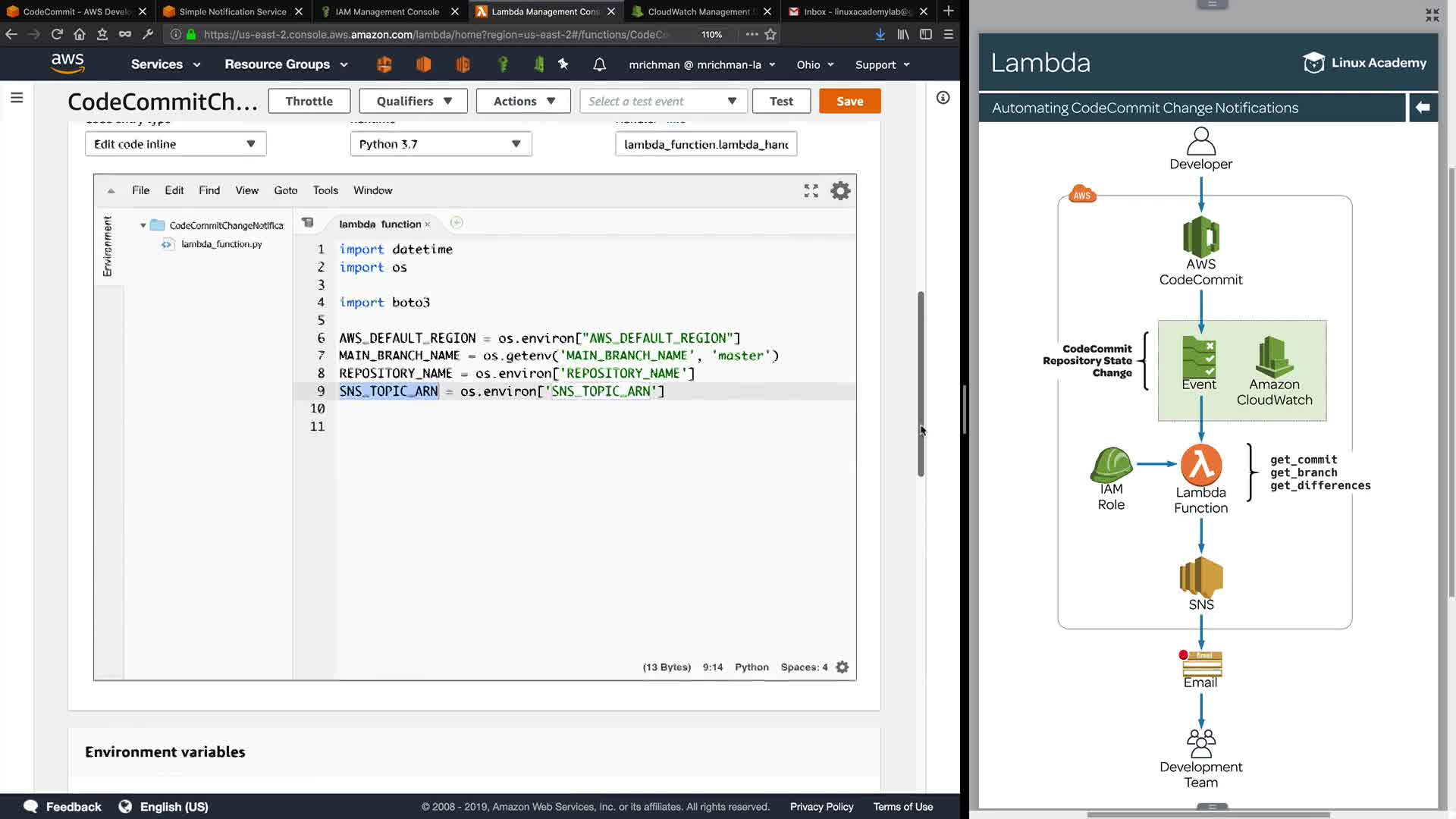This screenshot has width=1456, height=819.
Task: Click the Handler input field
Action: pyautogui.click(x=705, y=144)
